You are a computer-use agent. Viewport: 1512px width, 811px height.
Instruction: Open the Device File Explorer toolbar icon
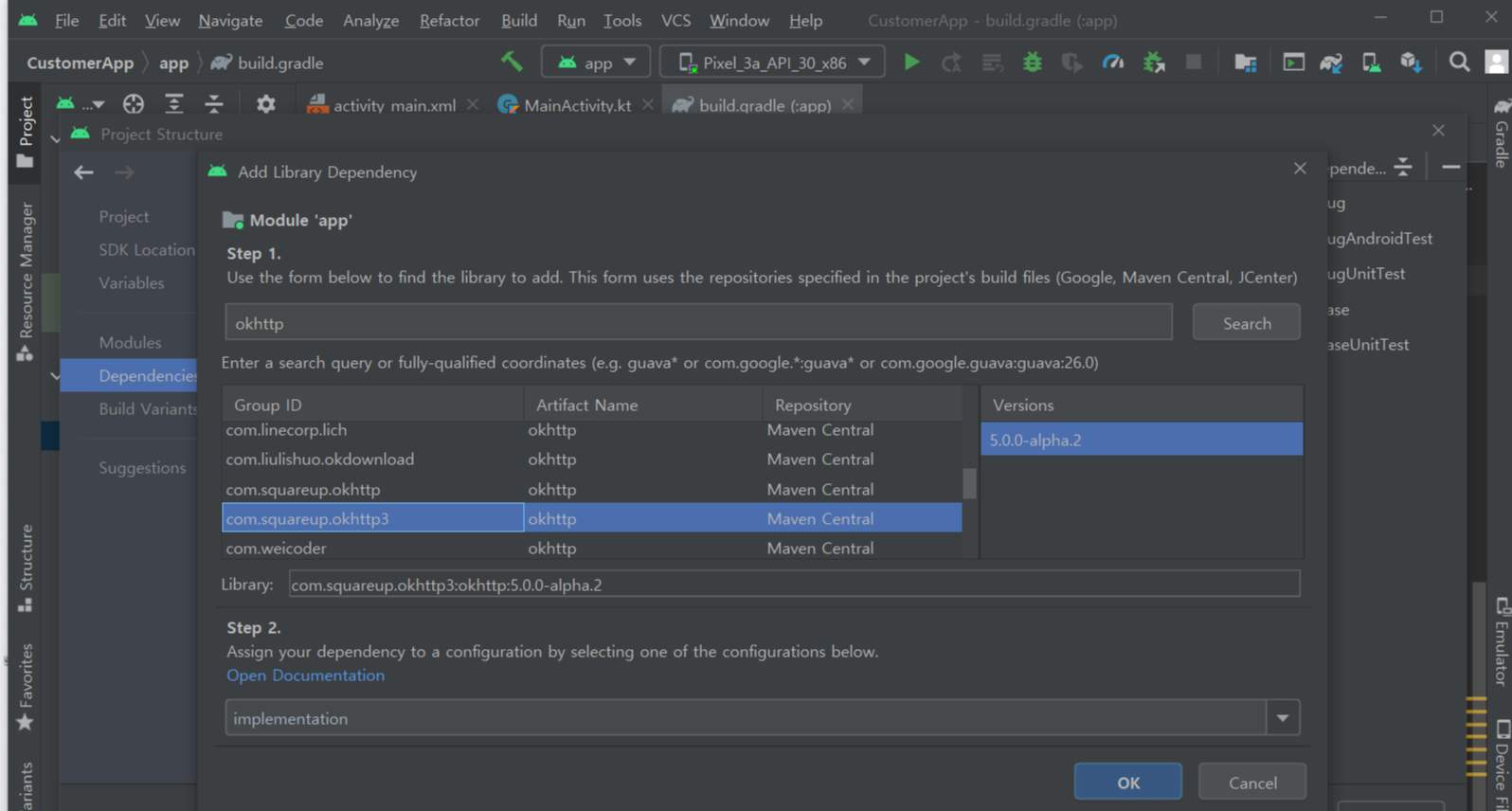point(1245,63)
